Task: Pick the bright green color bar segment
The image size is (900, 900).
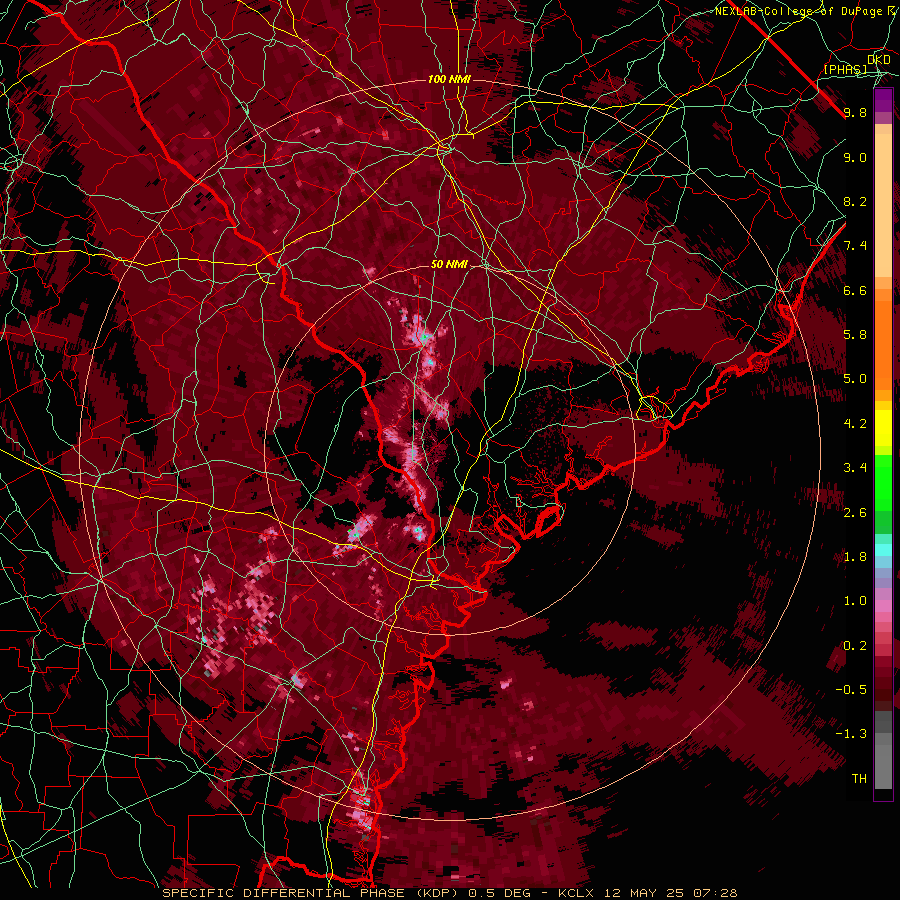Action: [883, 483]
